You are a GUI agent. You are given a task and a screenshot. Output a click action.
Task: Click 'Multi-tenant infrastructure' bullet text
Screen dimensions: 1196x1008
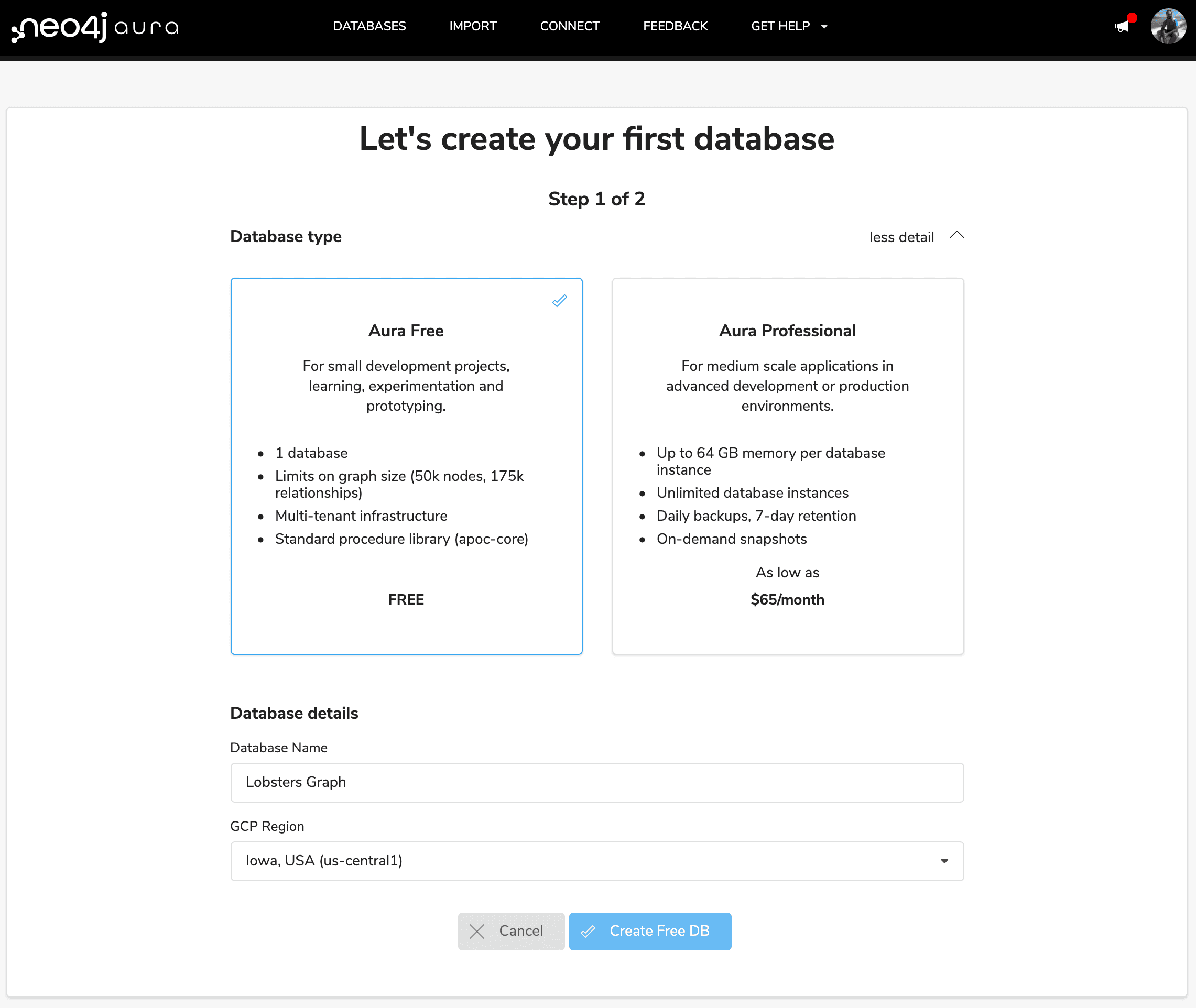point(361,516)
